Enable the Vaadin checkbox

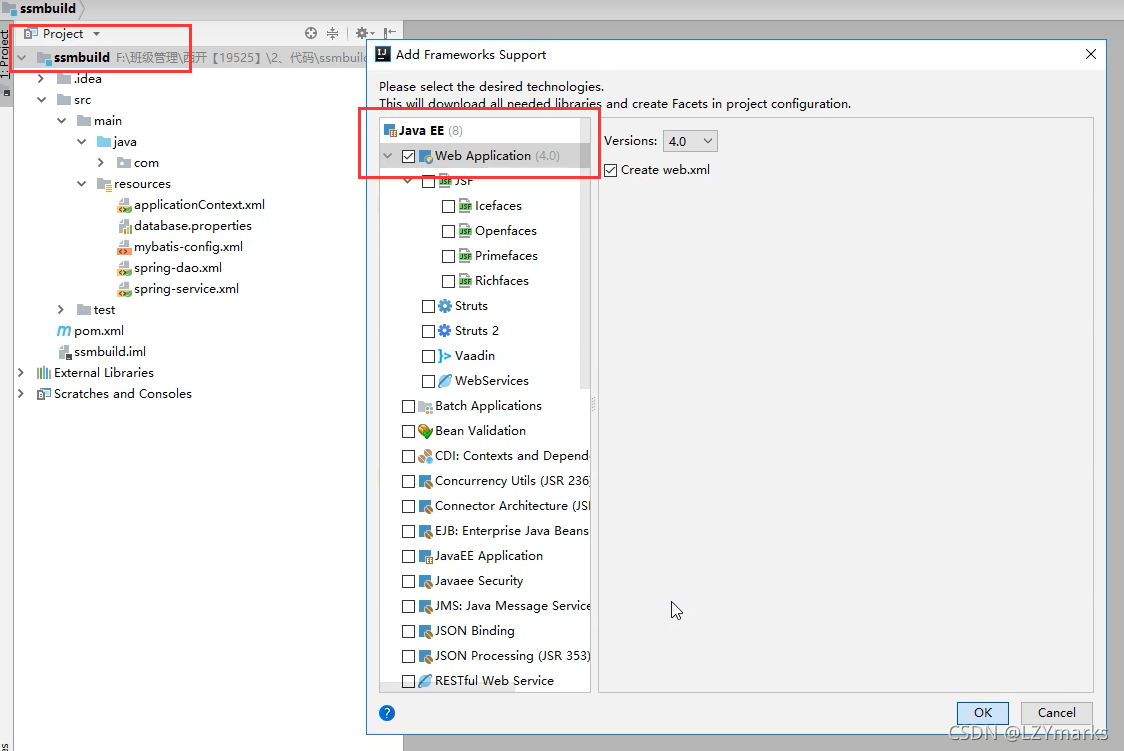coord(429,356)
